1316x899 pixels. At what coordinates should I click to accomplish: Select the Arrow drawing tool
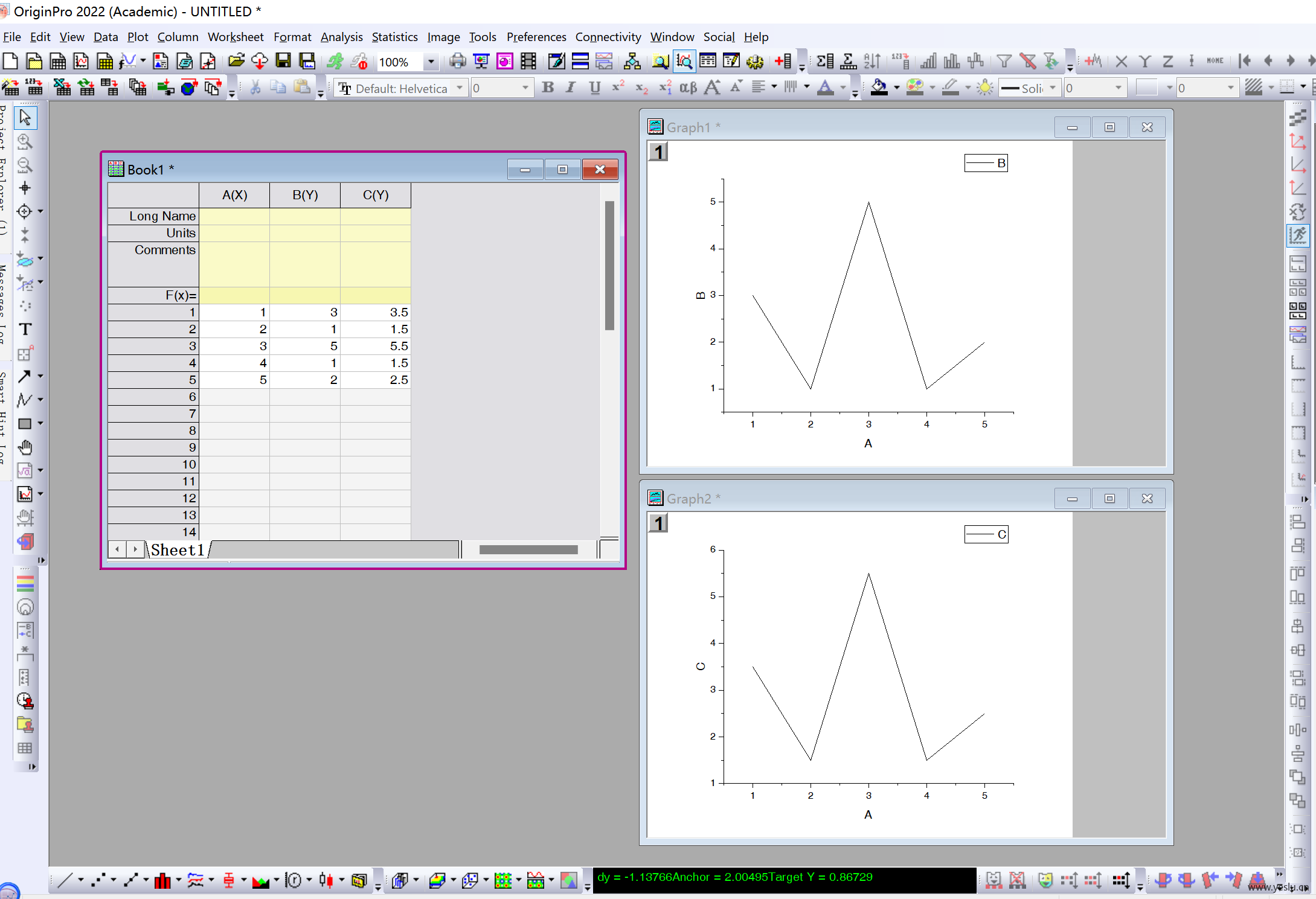[24, 376]
